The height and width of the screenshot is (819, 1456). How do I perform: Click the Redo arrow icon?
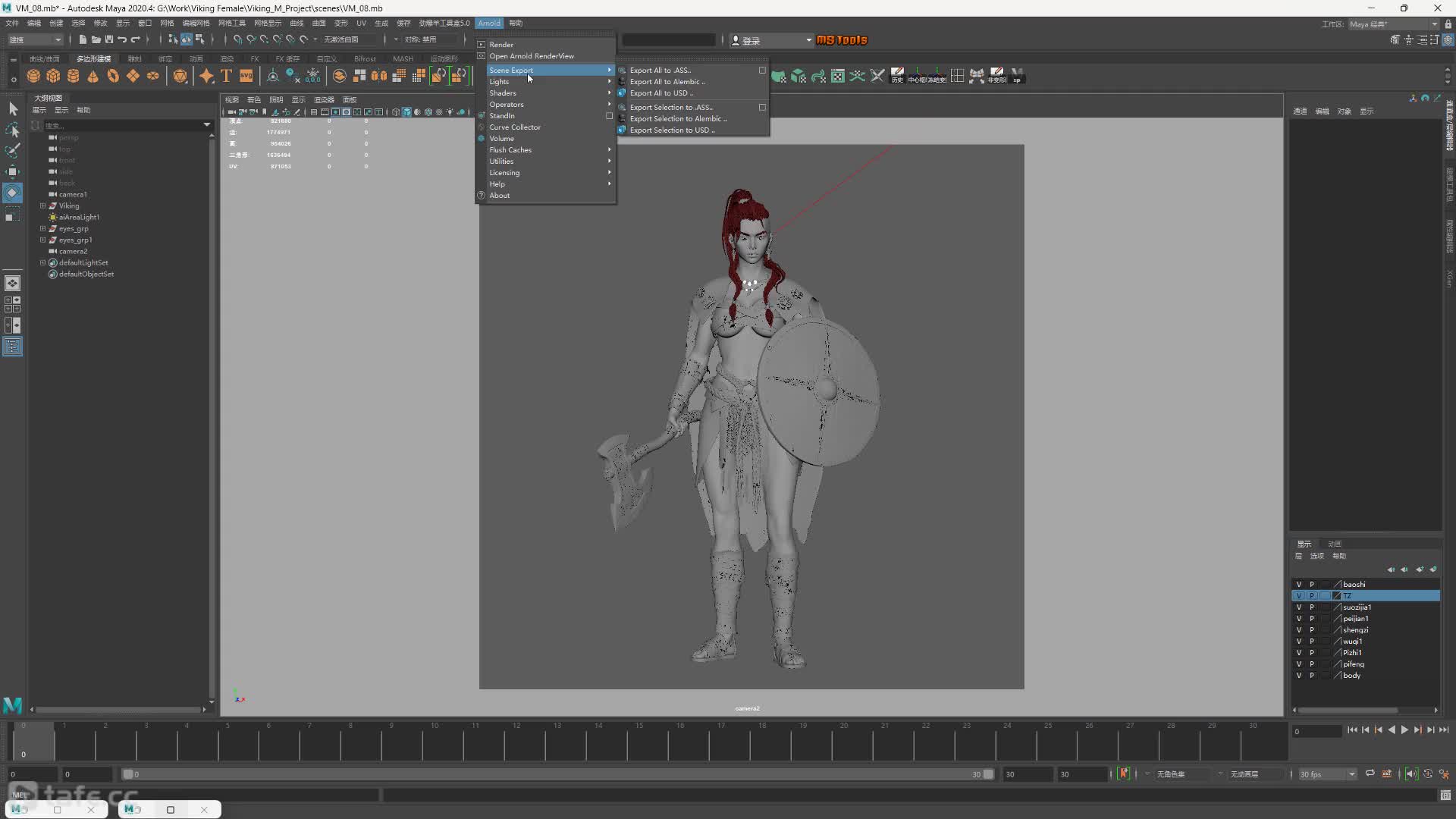coord(136,39)
